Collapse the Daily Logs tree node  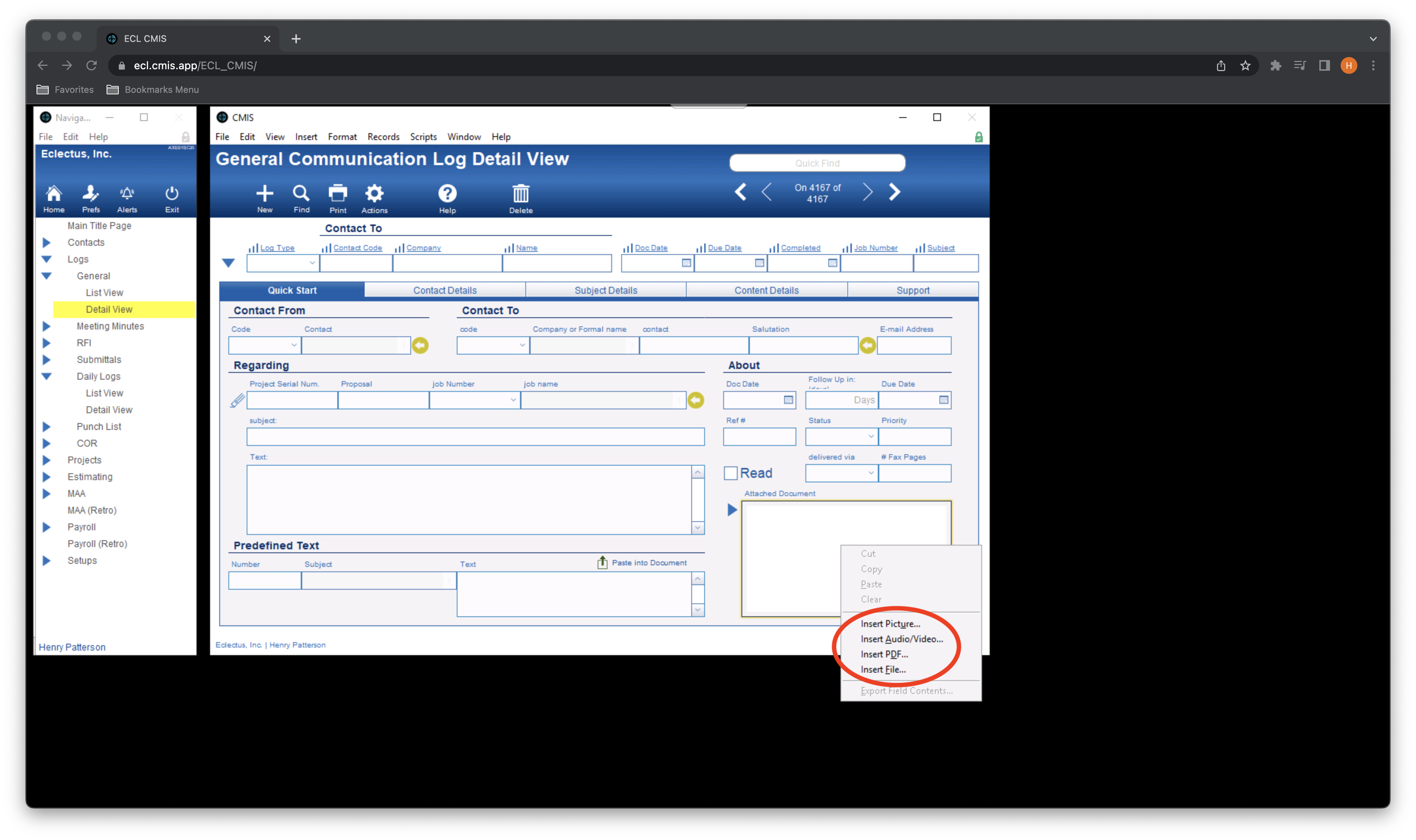(46, 376)
